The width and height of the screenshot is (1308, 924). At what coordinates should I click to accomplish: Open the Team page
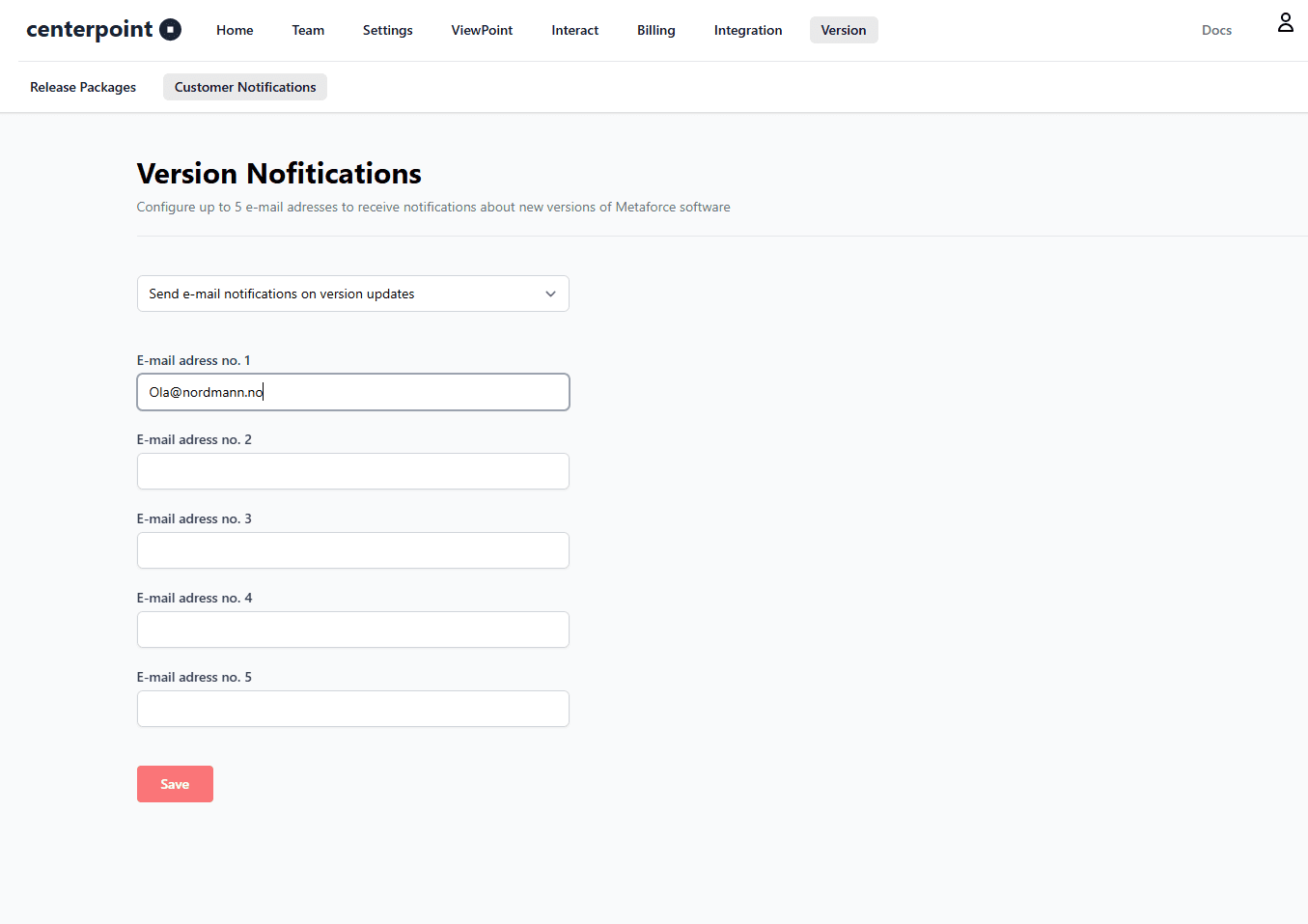307,30
